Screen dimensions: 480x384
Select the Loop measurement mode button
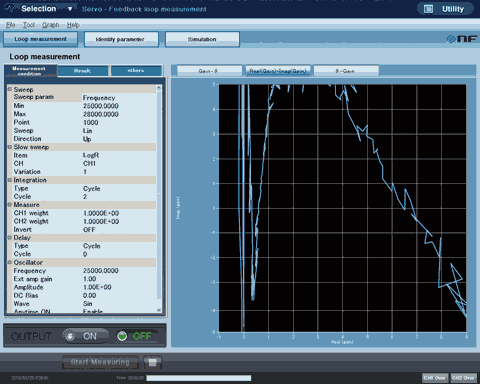coord(40,39)
